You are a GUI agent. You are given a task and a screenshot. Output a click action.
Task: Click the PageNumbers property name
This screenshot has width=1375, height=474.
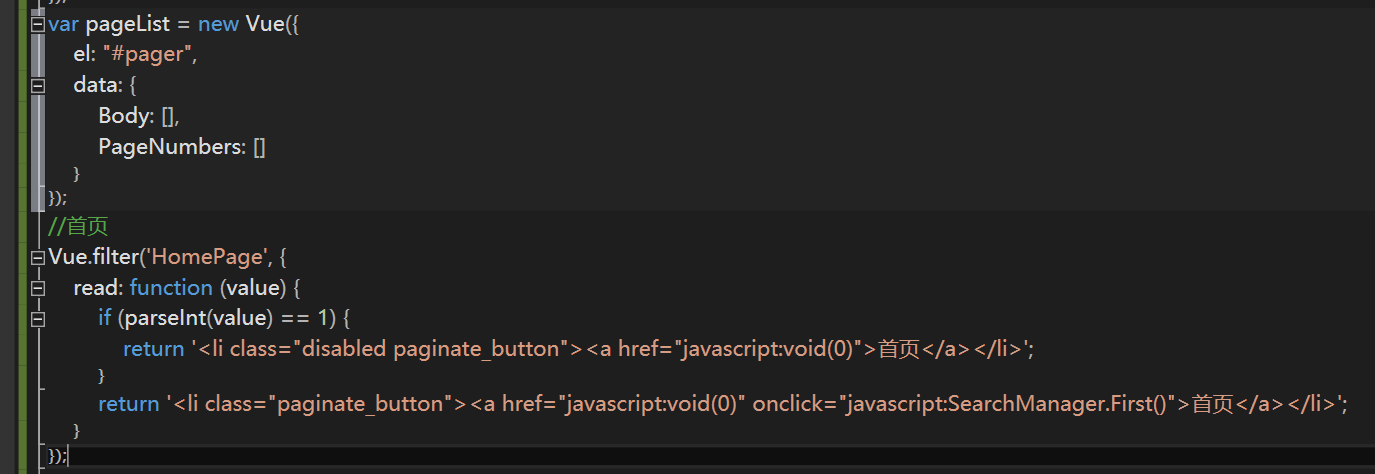[171, 148]
